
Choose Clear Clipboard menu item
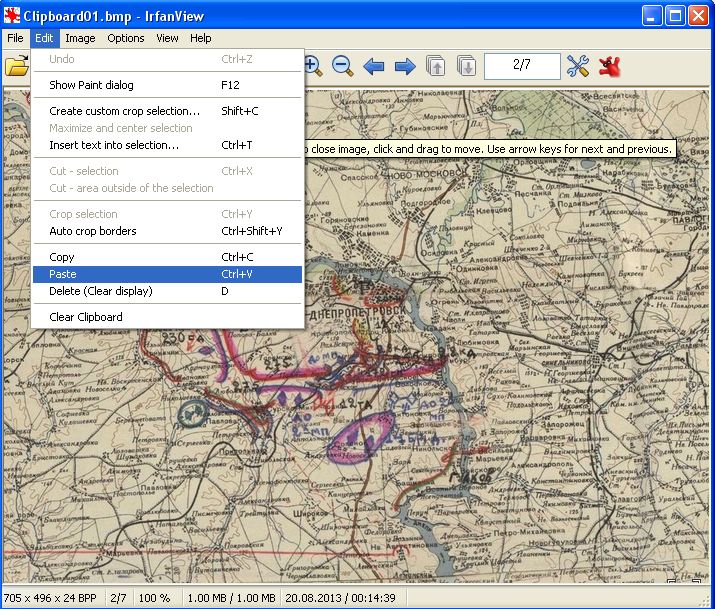click(x=86, y=317)
